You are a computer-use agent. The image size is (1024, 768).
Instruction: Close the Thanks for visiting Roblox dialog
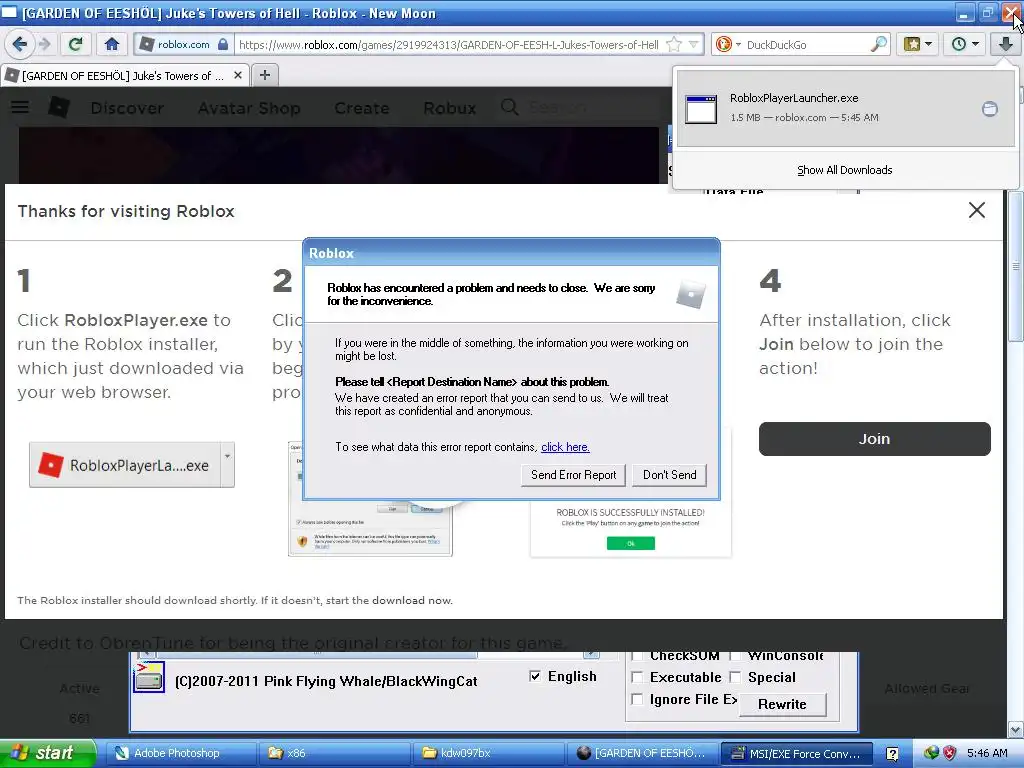click(x=976, y=210)
